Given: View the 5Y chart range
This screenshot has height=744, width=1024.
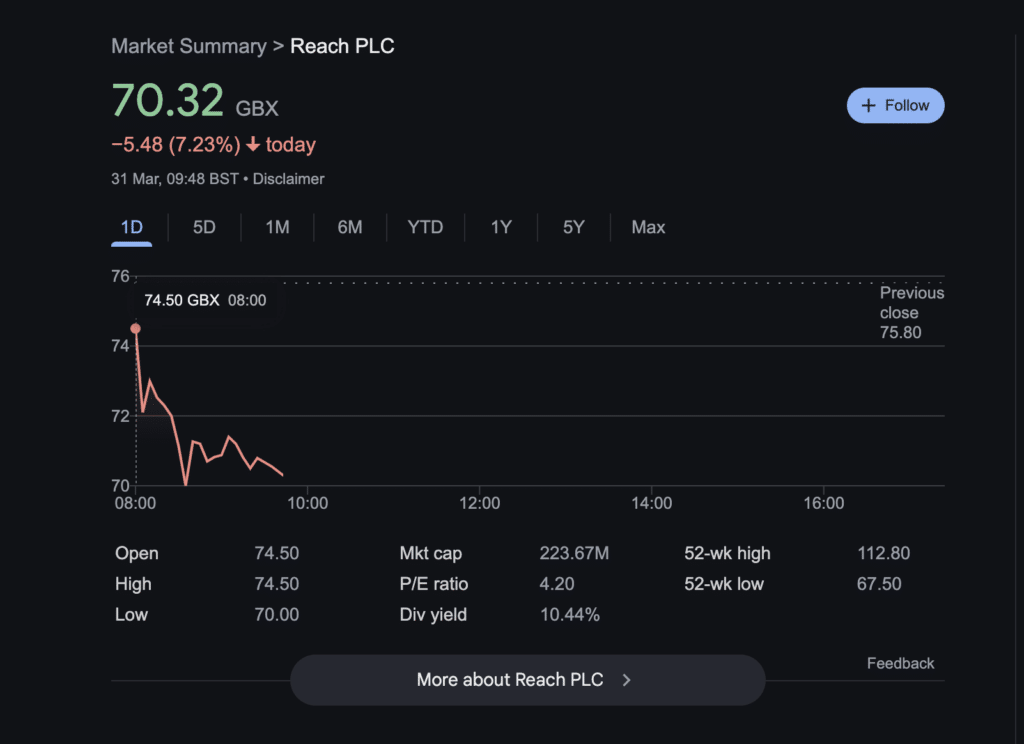Looking at the screenshot, I should coord(573,227).
